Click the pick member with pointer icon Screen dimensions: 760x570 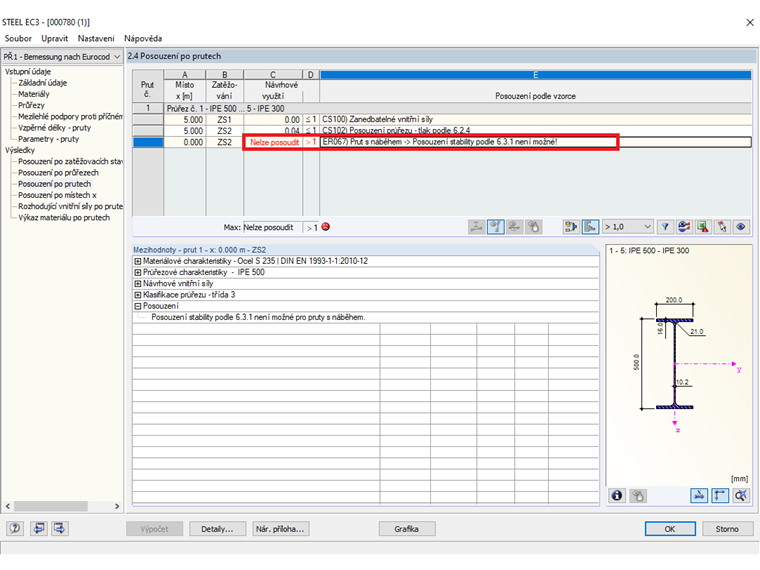[x=722, y=227]
